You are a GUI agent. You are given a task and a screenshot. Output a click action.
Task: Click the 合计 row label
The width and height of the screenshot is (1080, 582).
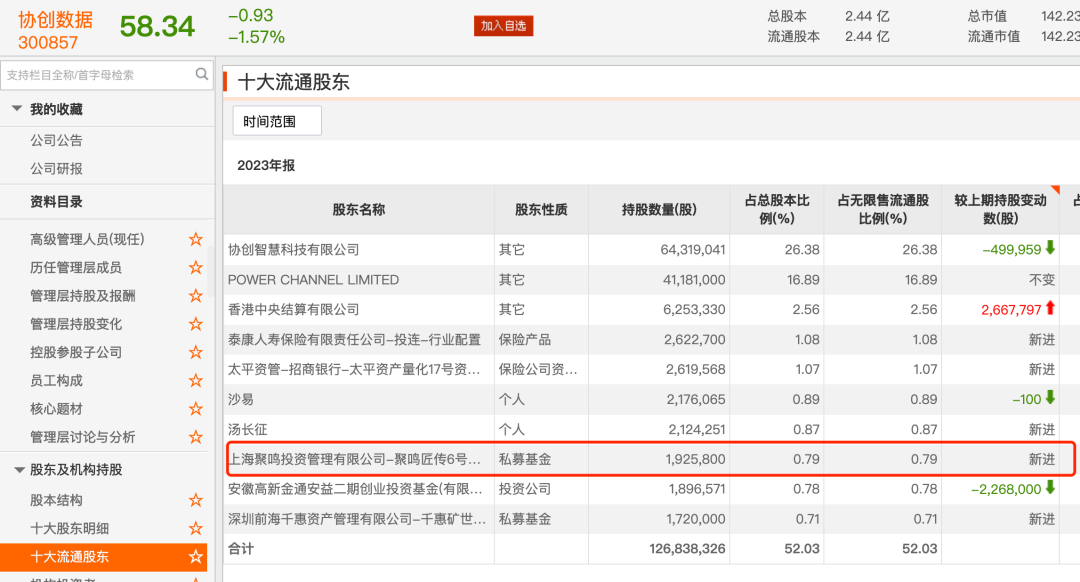(x=241, y=549)
